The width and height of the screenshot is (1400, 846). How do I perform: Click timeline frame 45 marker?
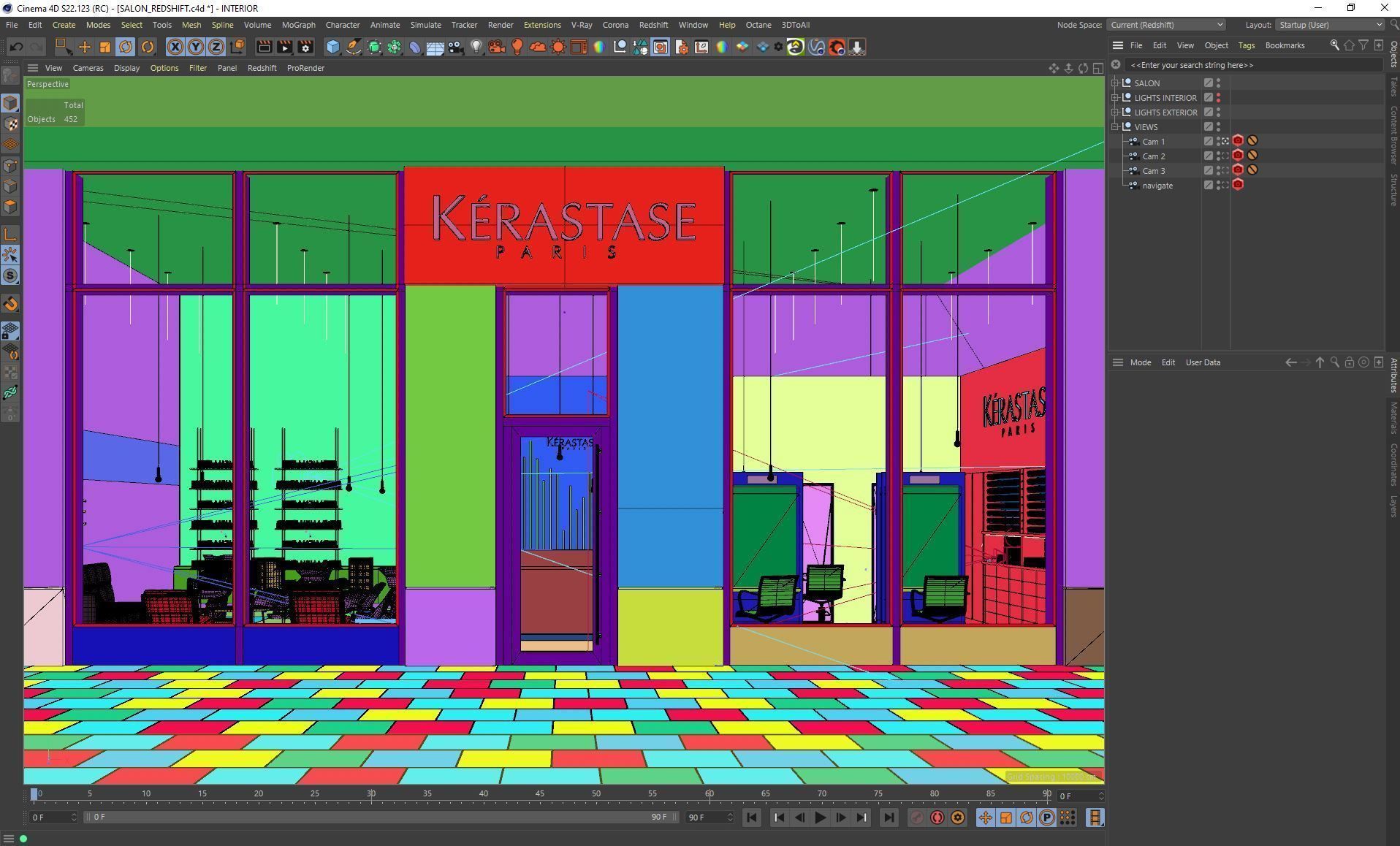[x=539, y=793]
